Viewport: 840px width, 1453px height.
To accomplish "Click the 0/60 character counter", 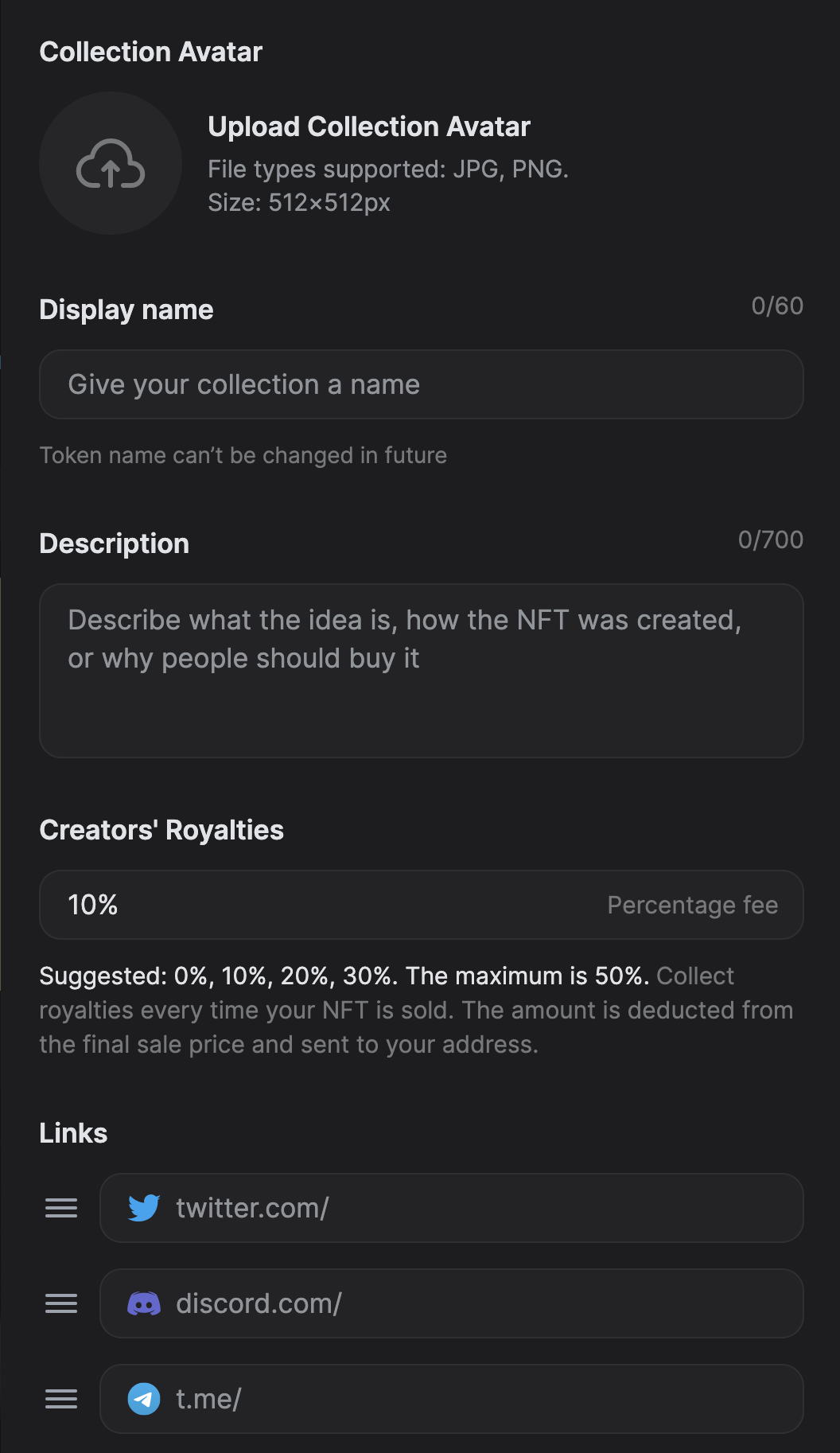I will 777,306.
